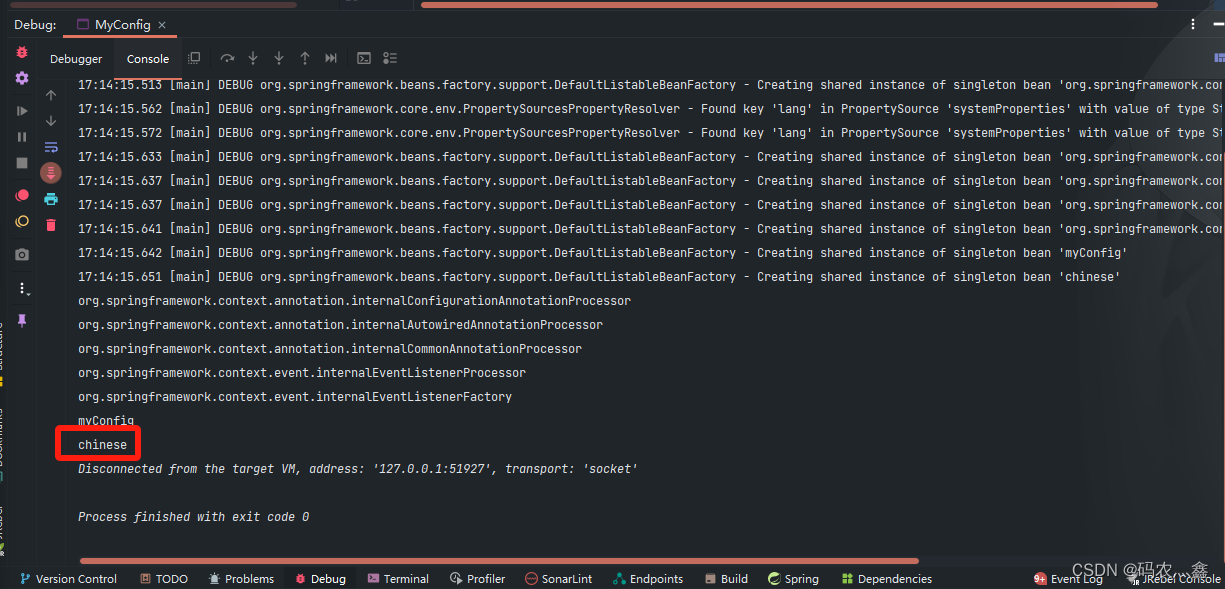Click internalCommonAnnotationProcessor output line
This screenshot has width=1225, height=589.
330,349
